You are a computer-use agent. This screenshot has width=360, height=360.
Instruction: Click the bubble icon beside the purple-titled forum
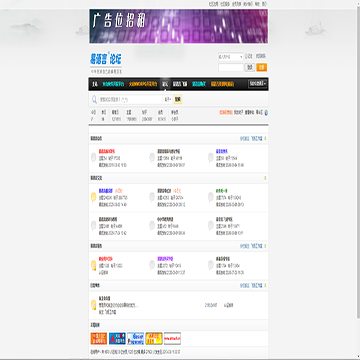[x=152, y=265]
